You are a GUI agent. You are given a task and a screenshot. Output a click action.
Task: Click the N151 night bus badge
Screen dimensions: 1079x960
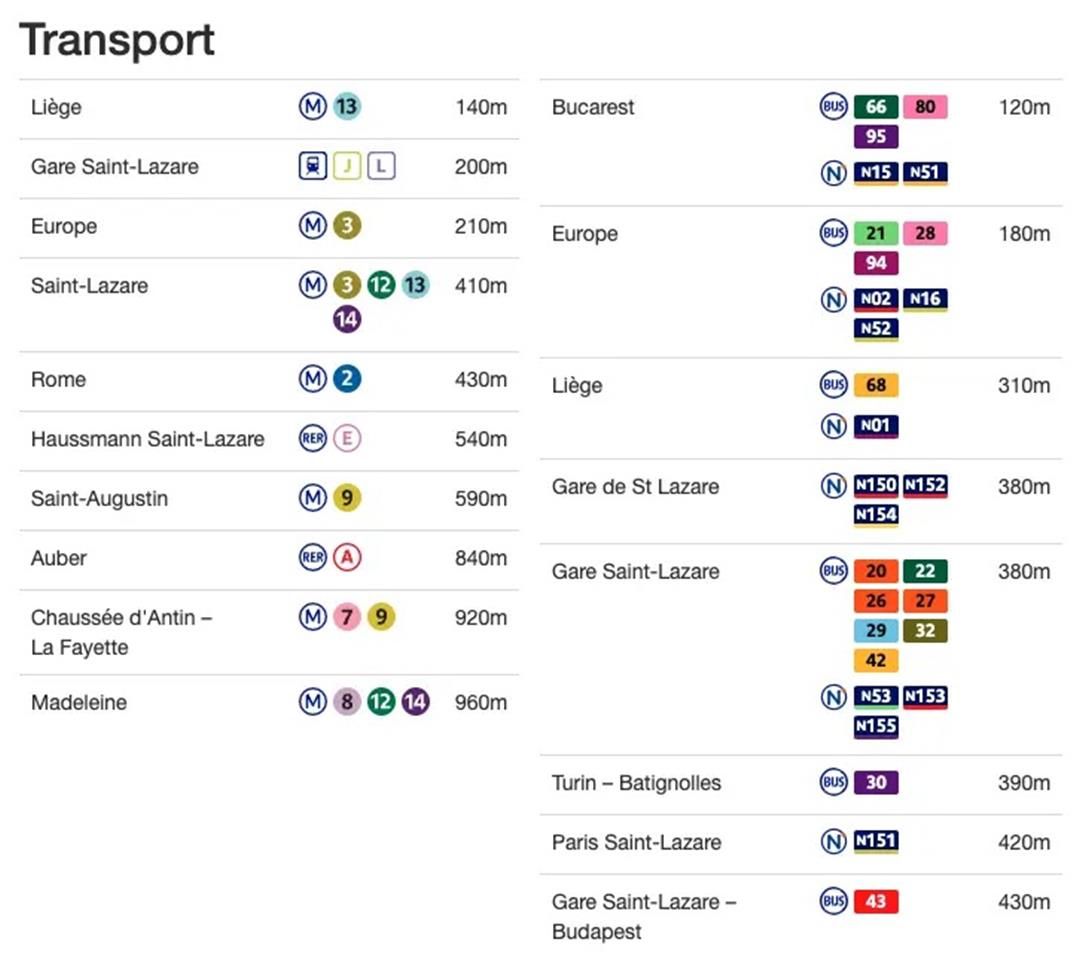(876, 842)
